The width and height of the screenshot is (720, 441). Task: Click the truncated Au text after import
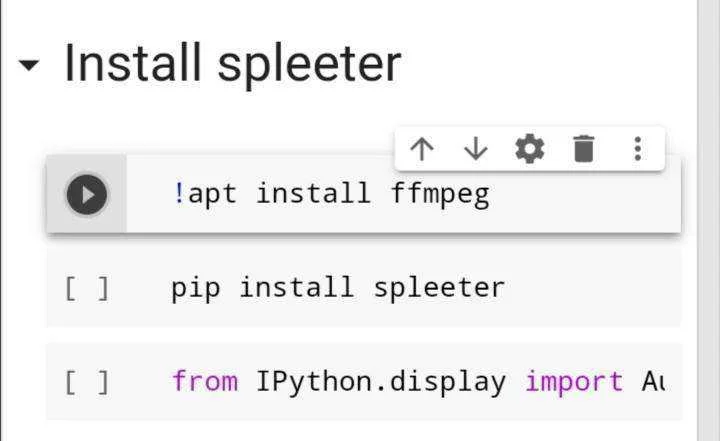point(653,381)
